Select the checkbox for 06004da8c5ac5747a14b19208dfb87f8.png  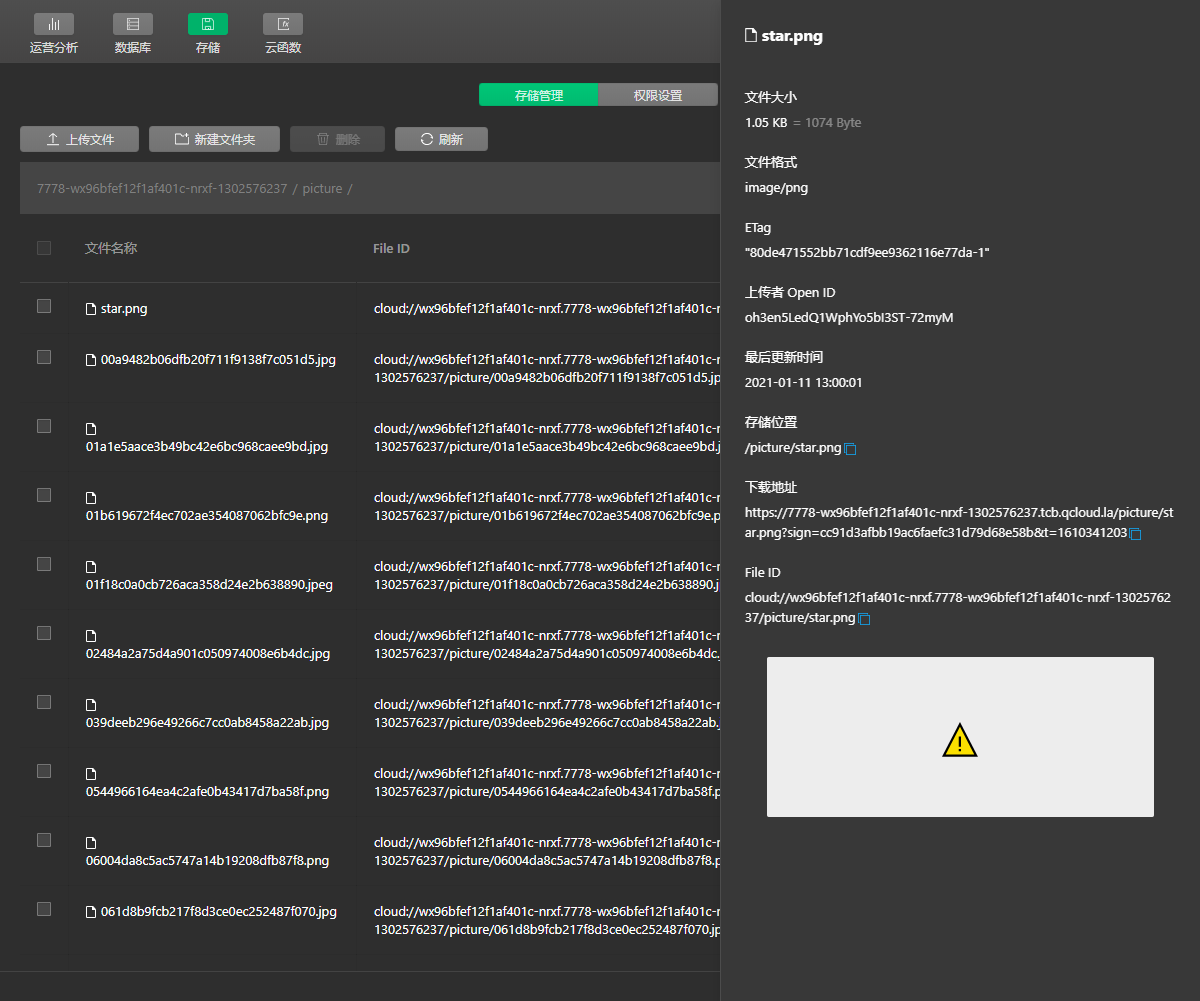(44, 840)
